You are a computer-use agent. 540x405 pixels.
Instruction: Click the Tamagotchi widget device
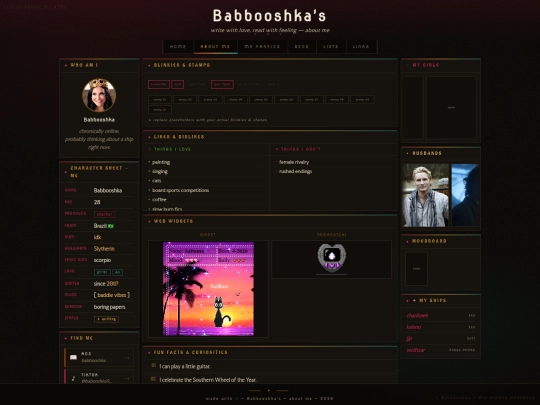coord(332,257)
